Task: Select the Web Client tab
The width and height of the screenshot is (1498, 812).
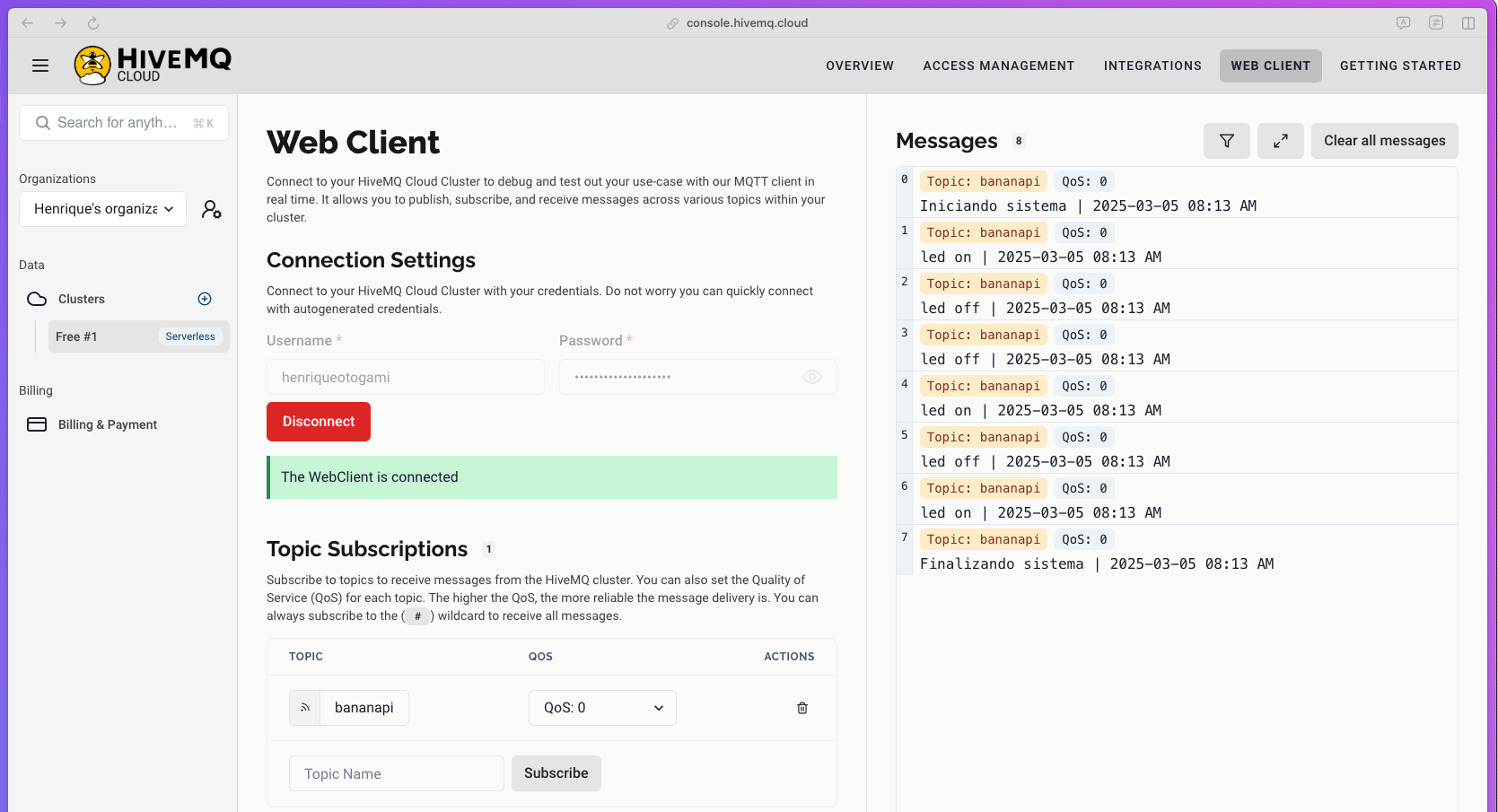Action: [x=1271, y=65]
